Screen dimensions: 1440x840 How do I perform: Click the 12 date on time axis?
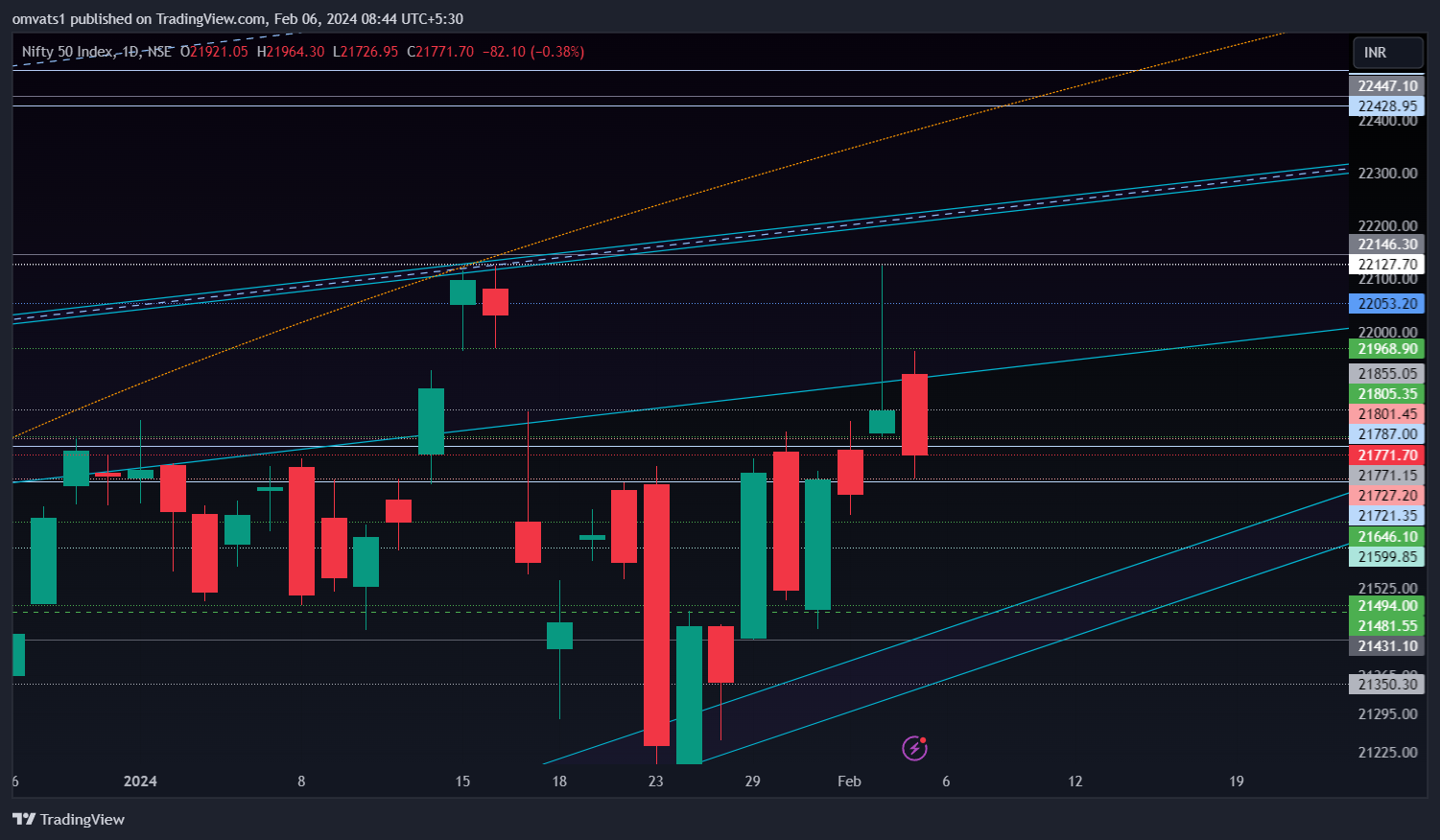tap(1074, 782)
